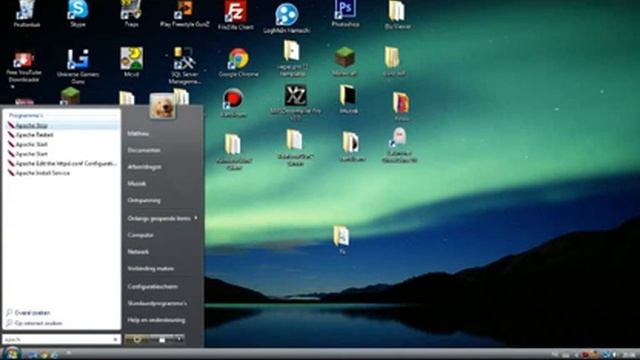The width and height of the screenshot is (640, 360).
Task: Launch Skype from the desktop
Action: coord(78,13)
